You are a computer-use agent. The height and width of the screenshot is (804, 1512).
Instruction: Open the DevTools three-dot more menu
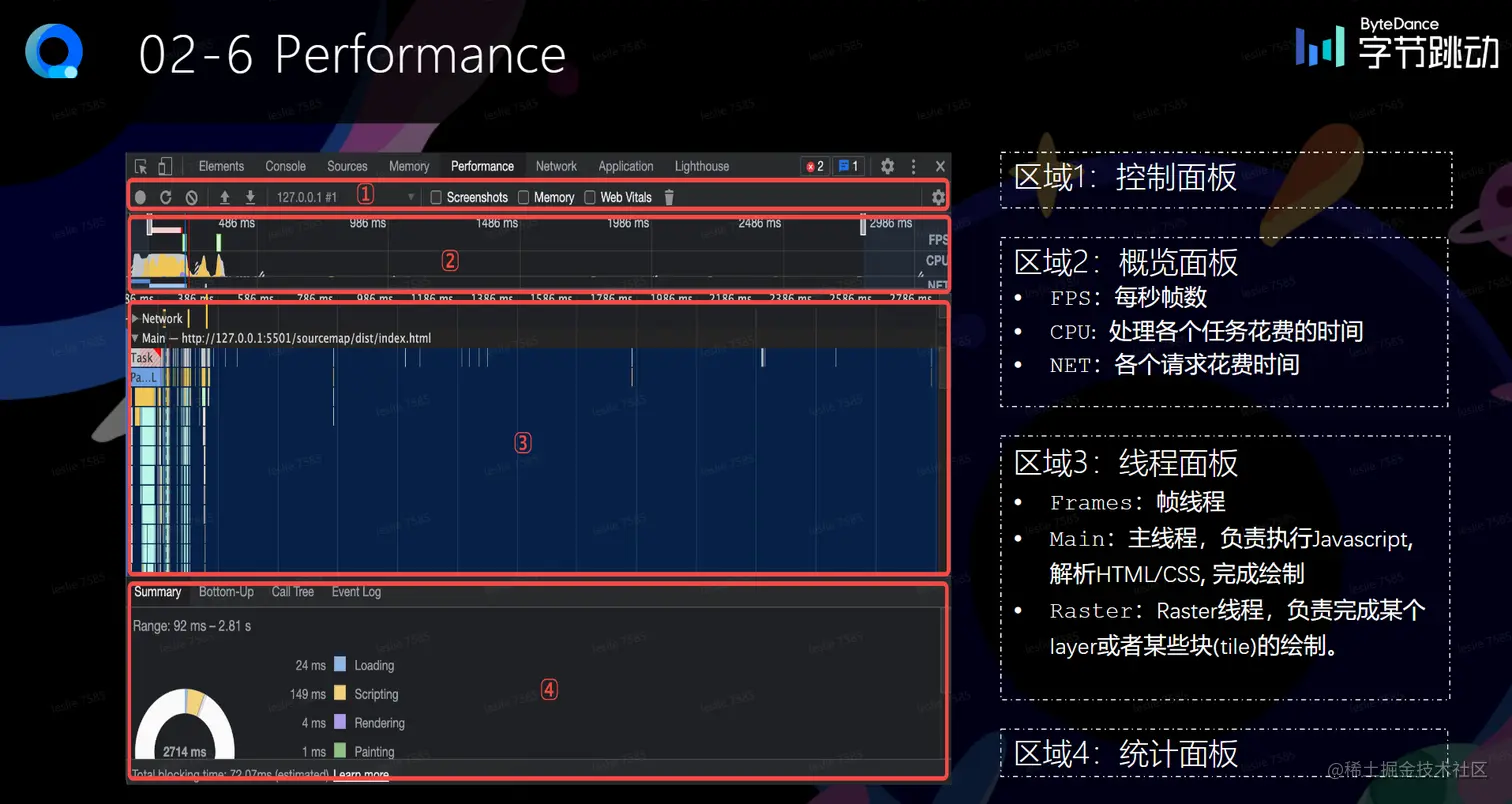pos(913,166)
